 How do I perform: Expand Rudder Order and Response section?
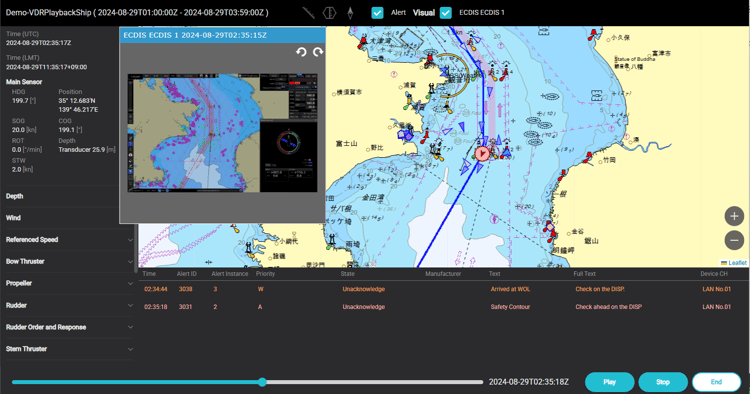coord(69,327)
